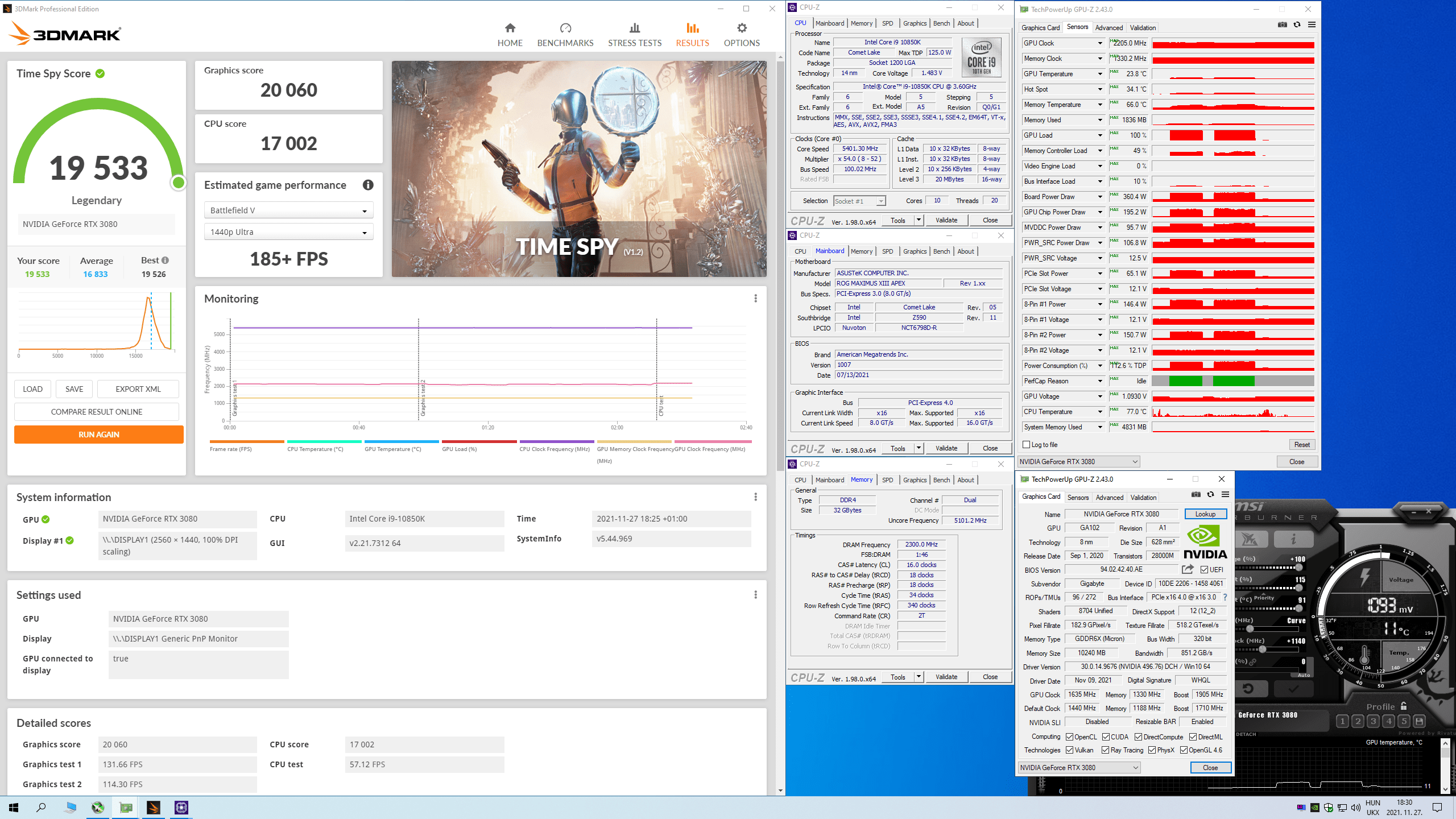Click GPU-Z BIOS share export icon
Viewport: 1456px width, 819px height.
(x=1188, y=569)
